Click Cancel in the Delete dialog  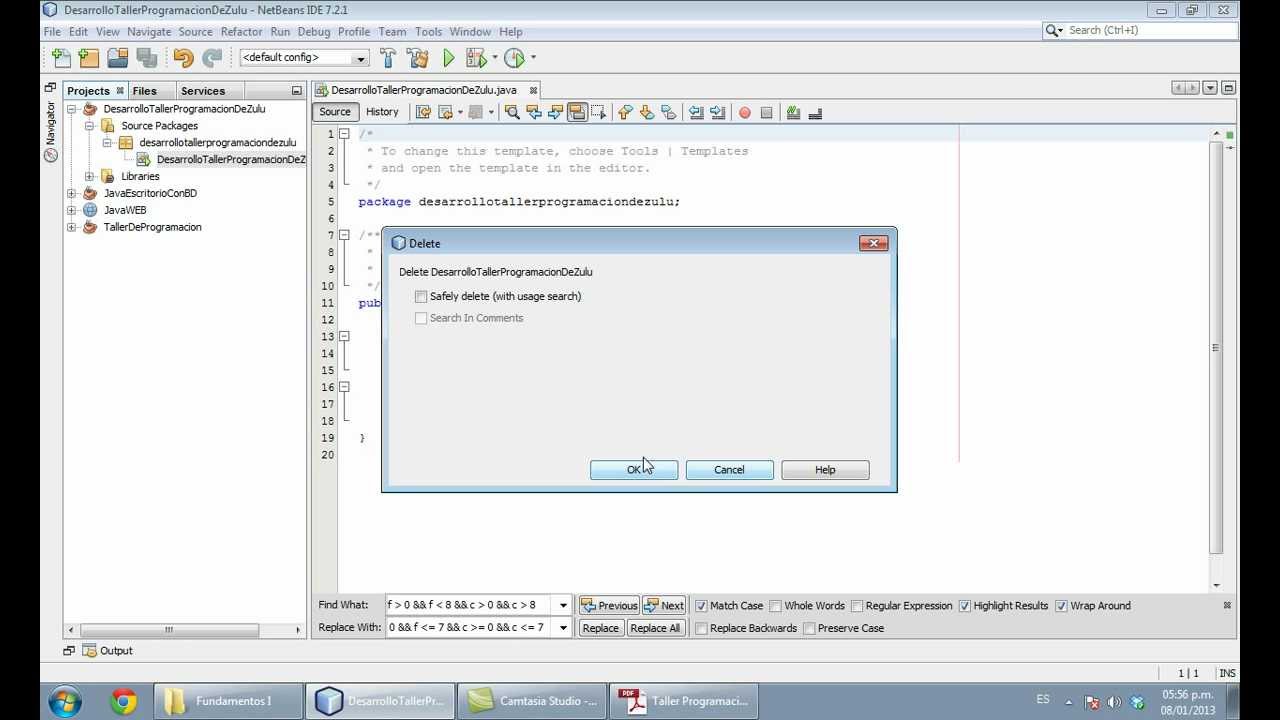(729, 470)
